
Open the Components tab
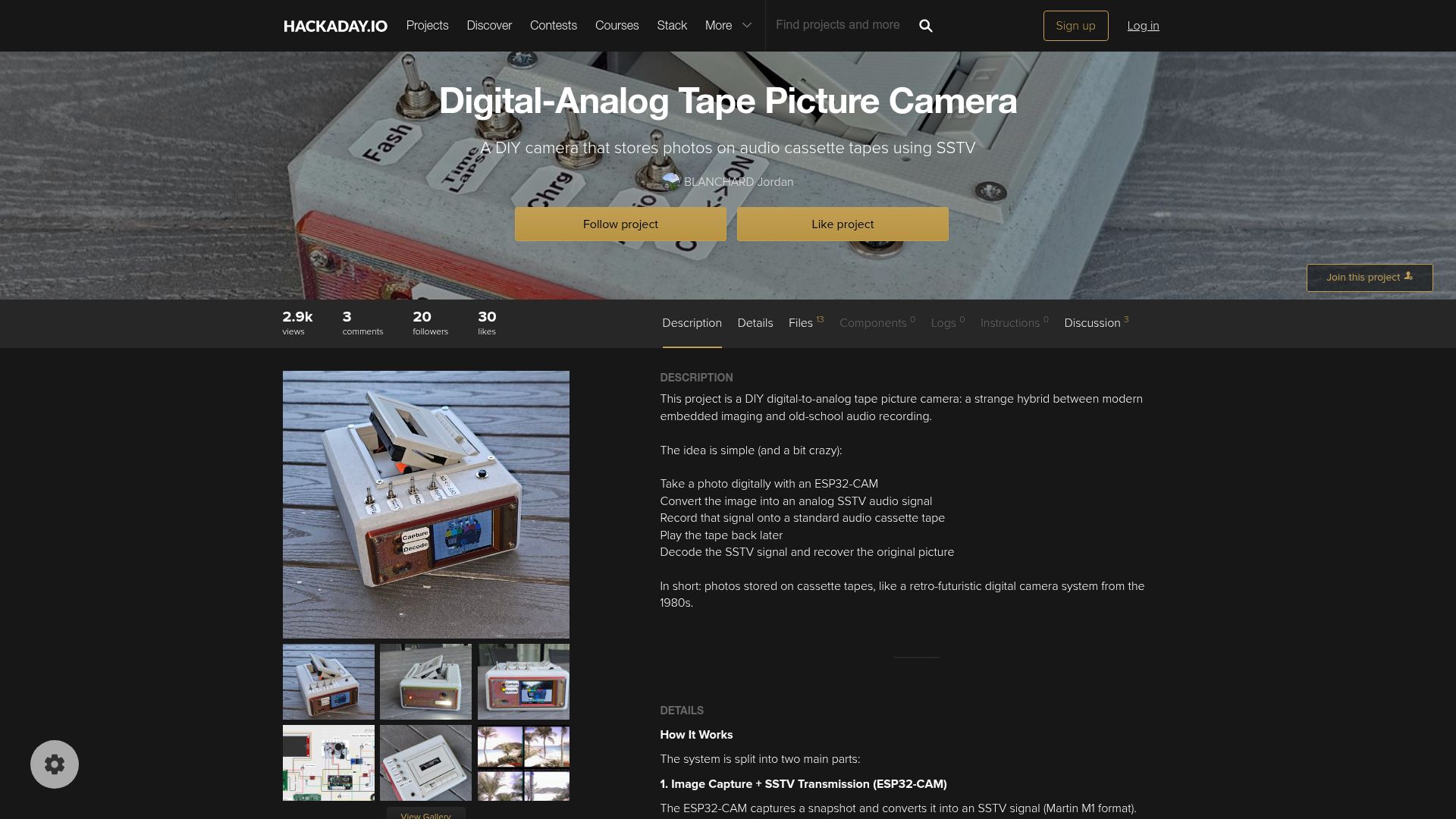point(877,323)
